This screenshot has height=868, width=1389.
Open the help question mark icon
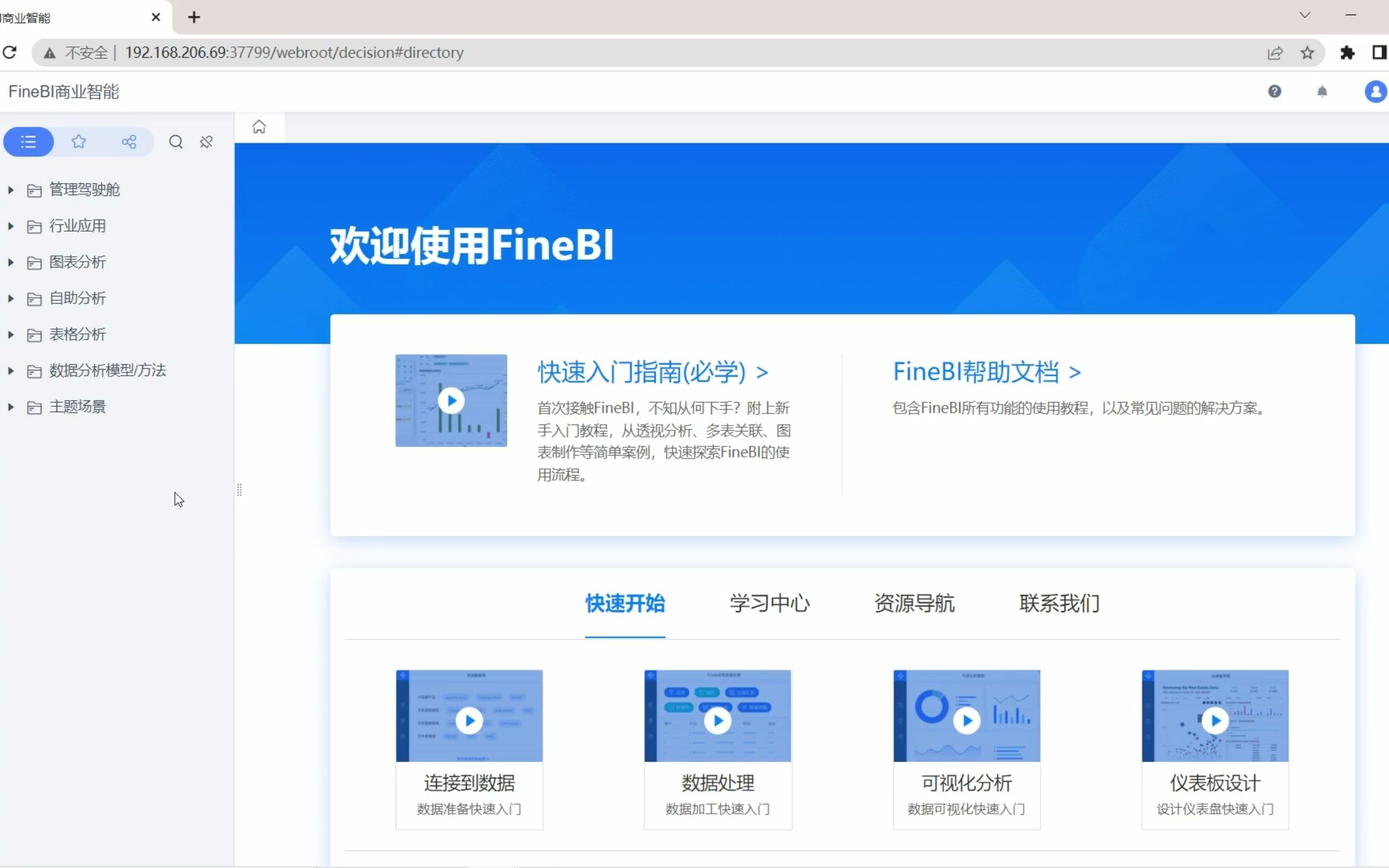point(1274,92)
